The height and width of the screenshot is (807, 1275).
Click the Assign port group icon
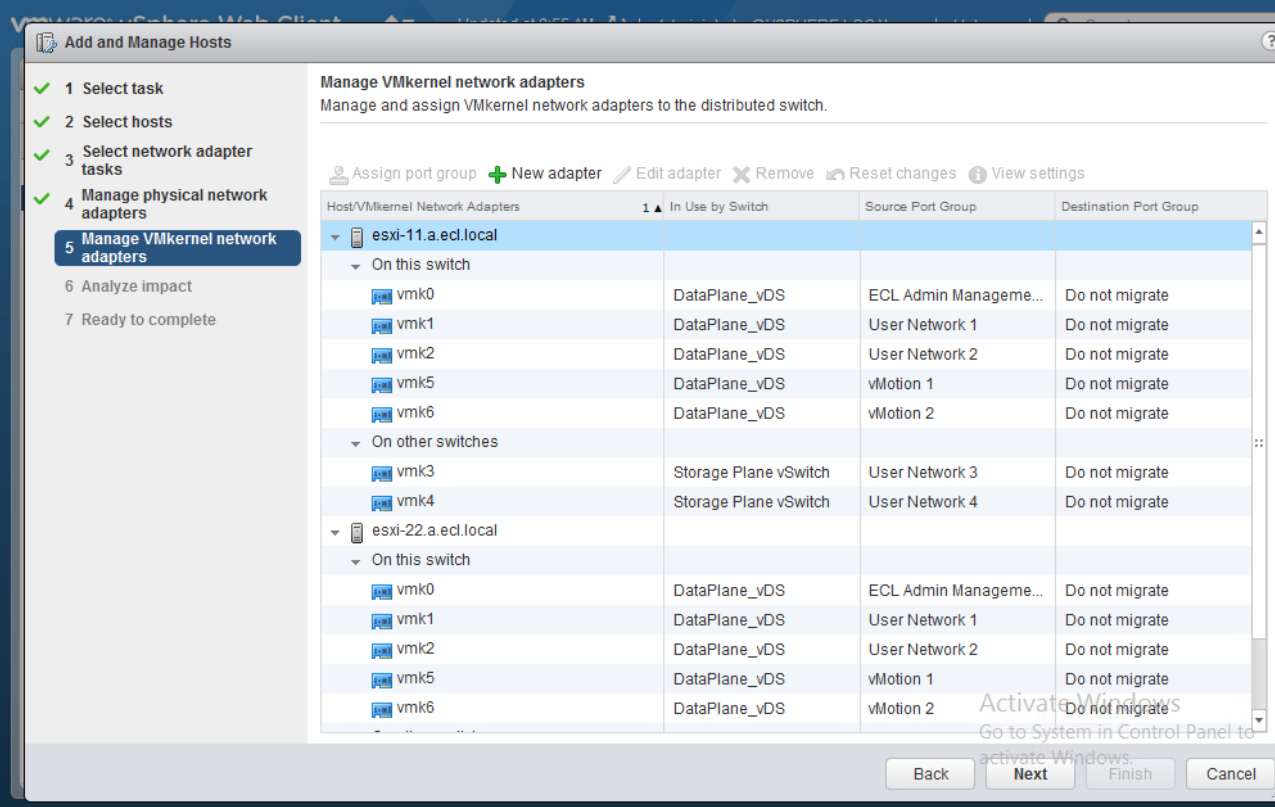pyautogui.click(x=339, y=174)
